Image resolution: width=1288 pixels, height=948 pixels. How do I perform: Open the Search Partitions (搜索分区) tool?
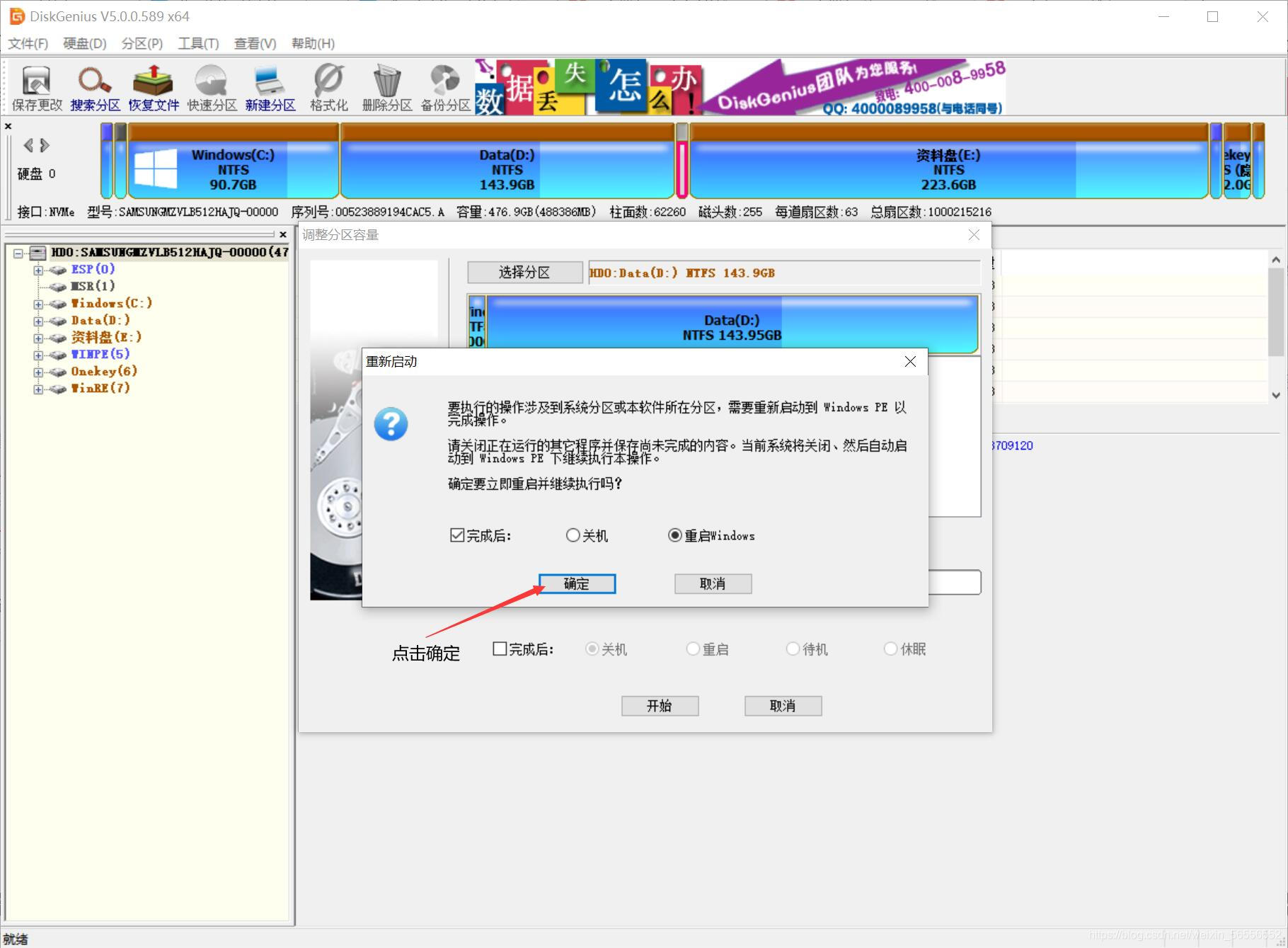tap(95, 88)
